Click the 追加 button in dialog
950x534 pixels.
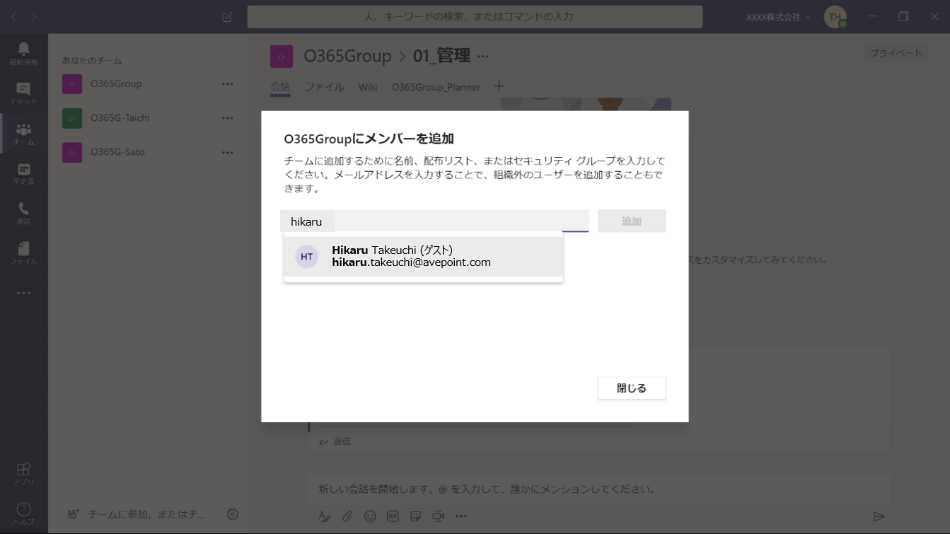click(631, 221)
